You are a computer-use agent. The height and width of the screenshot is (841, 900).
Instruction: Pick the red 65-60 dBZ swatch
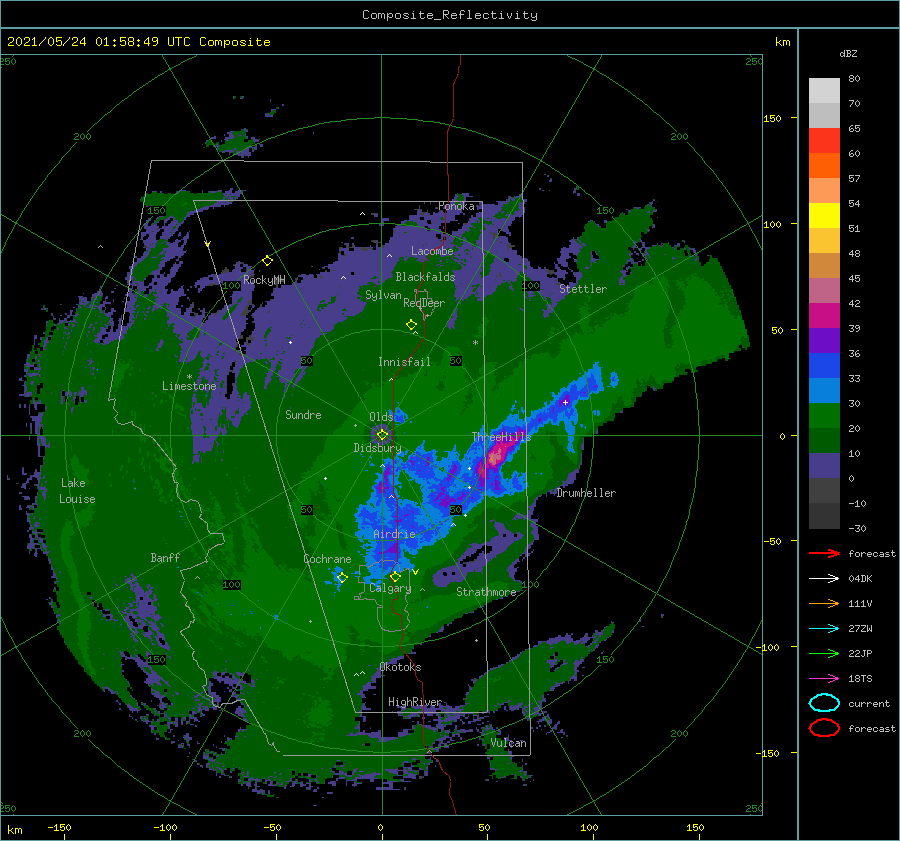click(824, 141)
